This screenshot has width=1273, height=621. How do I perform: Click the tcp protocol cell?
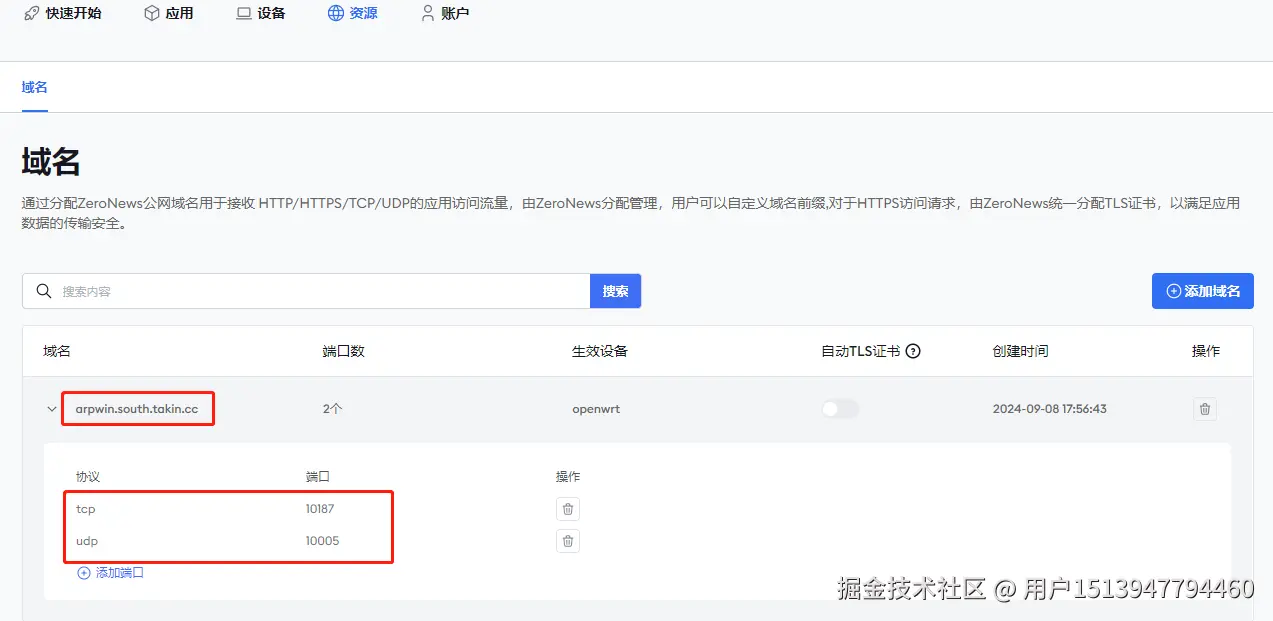(86, 509)
